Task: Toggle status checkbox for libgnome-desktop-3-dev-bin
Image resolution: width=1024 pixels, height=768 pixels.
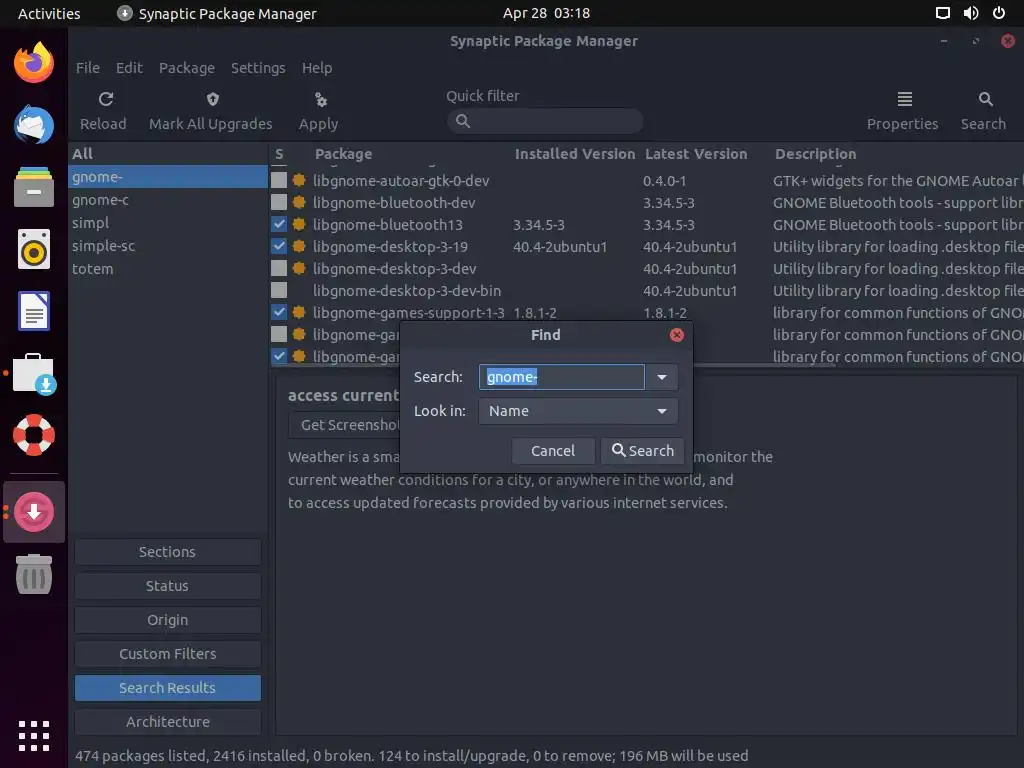Action: 279,291
